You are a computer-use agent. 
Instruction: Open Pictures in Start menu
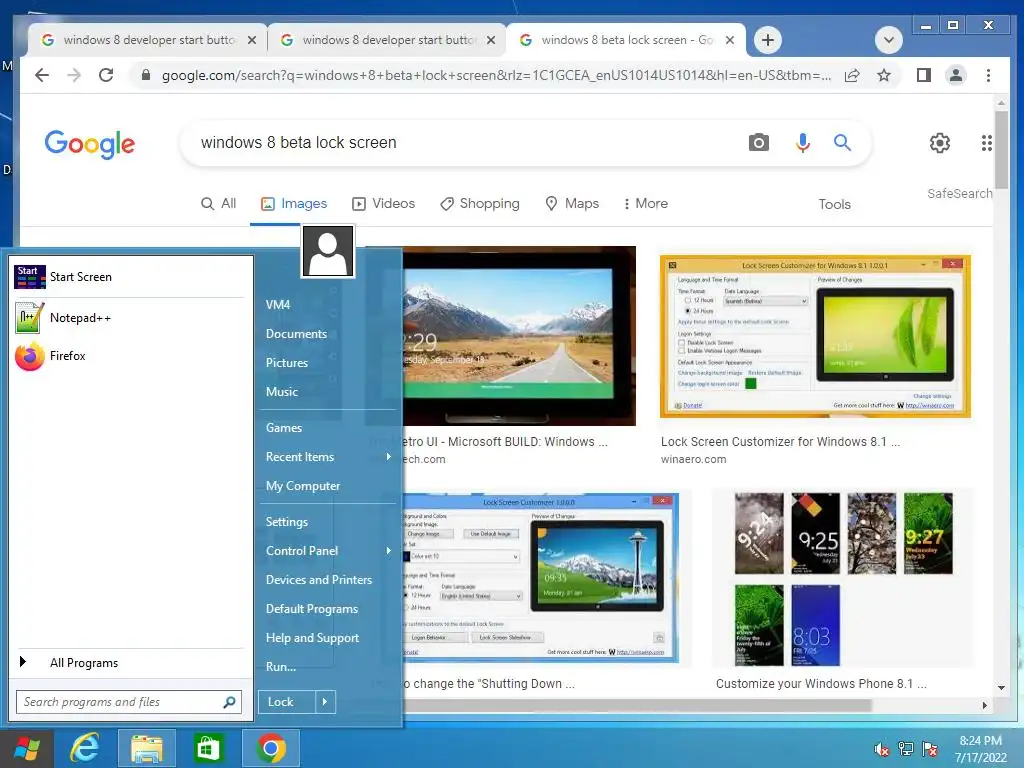coord(287,362)
